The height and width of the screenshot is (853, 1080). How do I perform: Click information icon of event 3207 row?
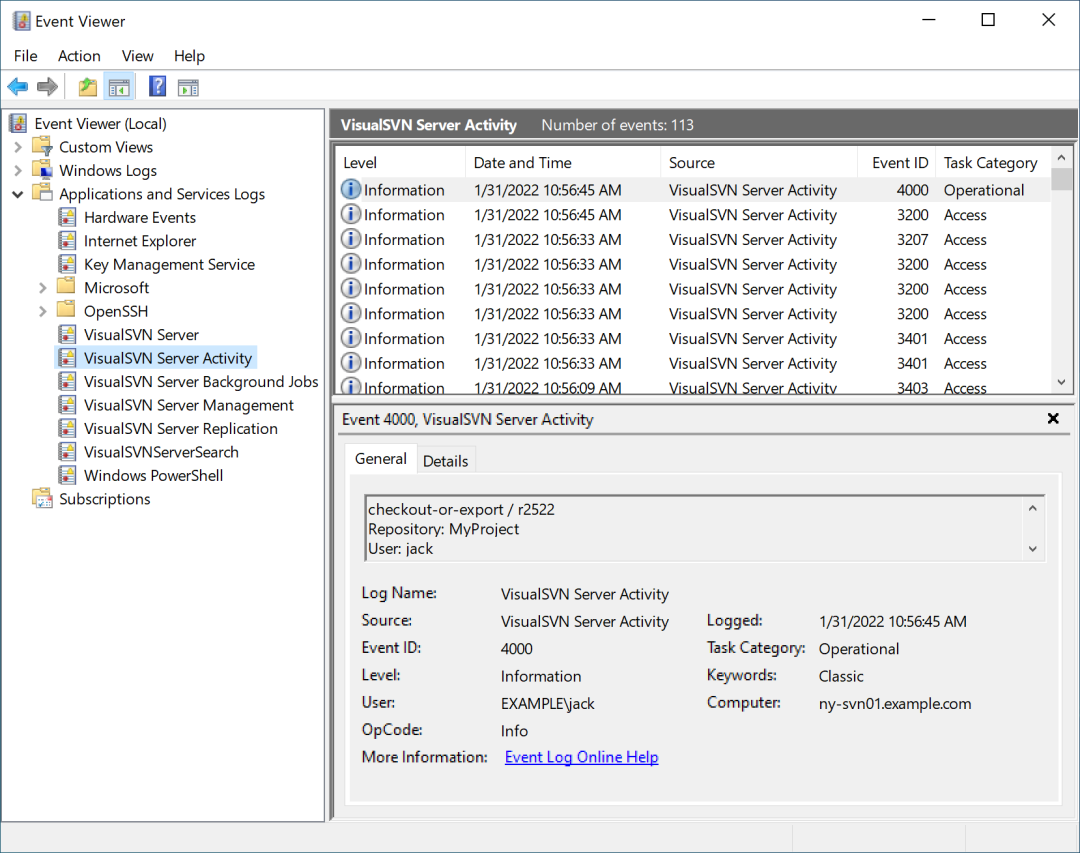tap(351, 239)
